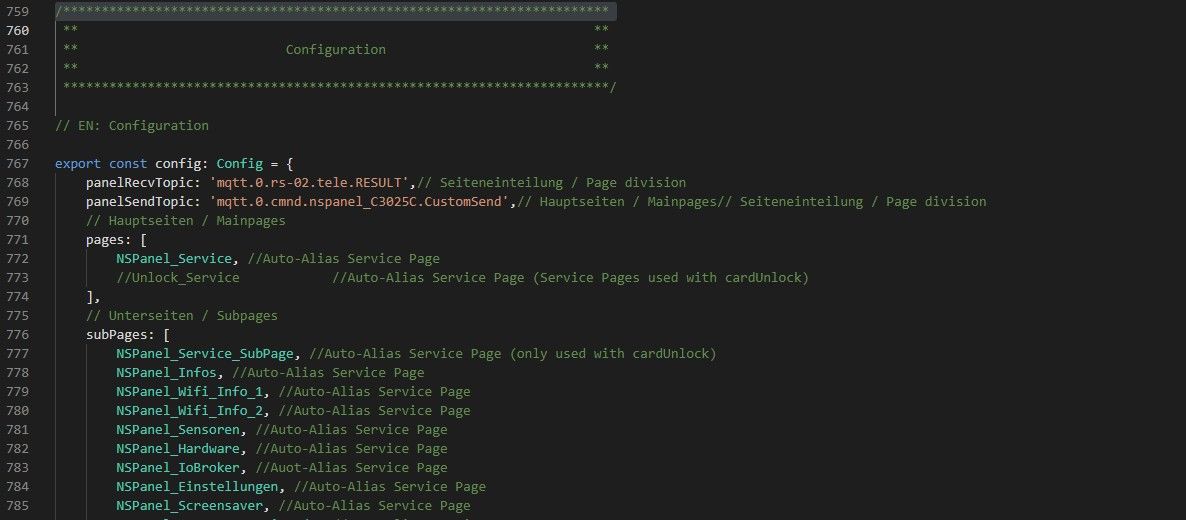Click the NSPanel_Sensoren identifier

click(x=181, y=430)
